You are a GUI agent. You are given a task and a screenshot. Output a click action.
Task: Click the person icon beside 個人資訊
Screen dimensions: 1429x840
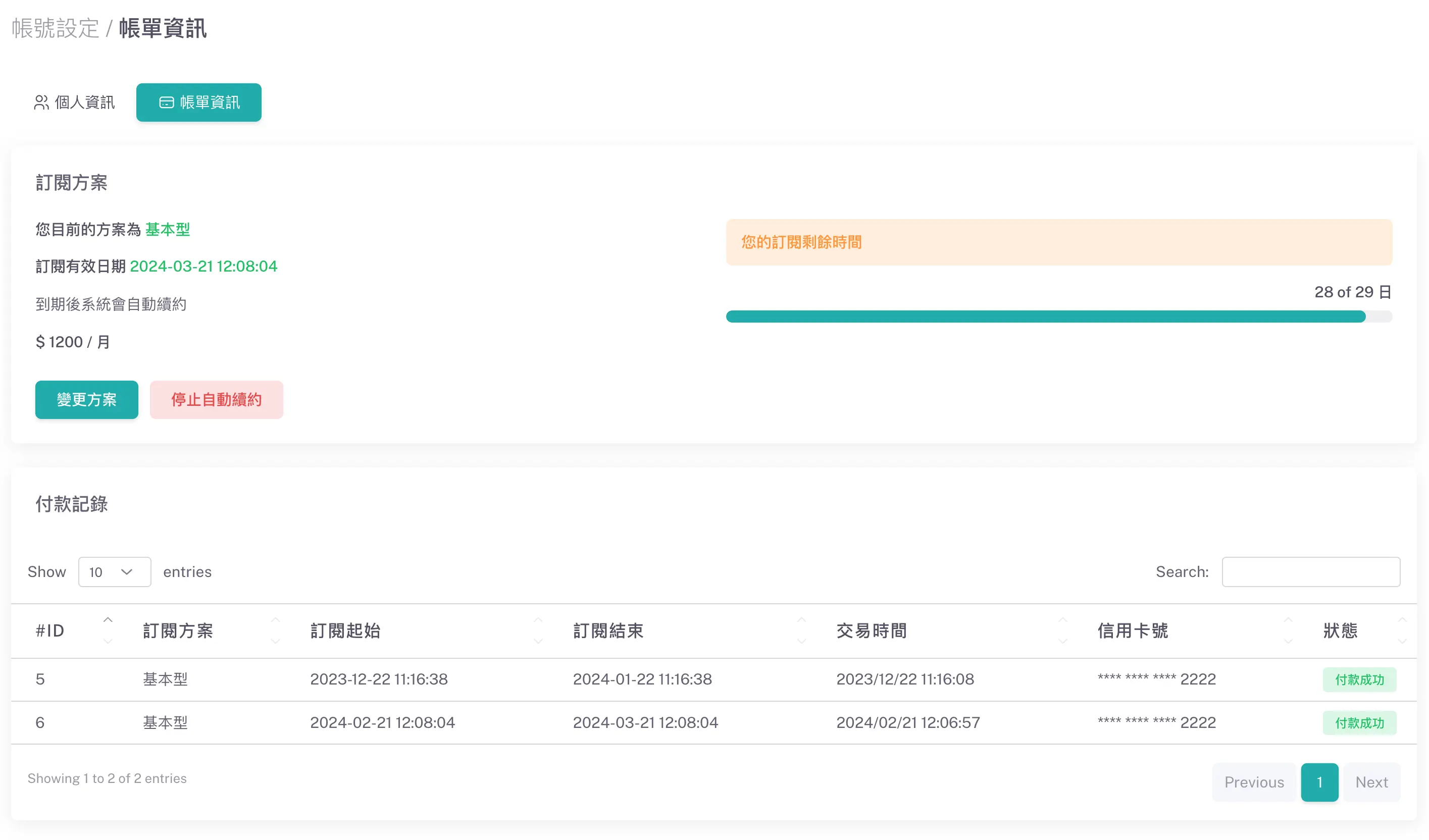click(41, 102)
